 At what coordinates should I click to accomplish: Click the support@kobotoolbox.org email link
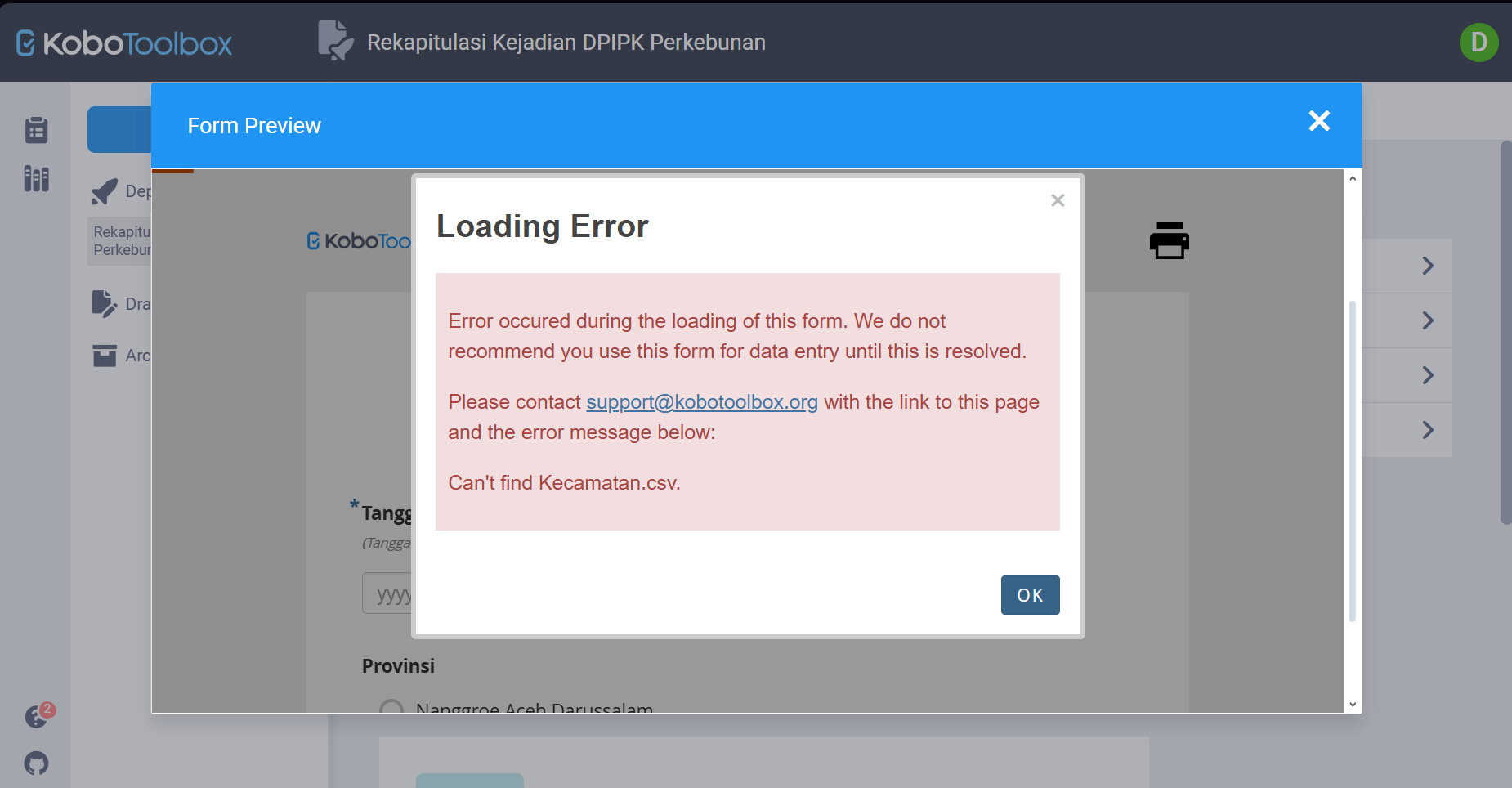click(701, 402)
